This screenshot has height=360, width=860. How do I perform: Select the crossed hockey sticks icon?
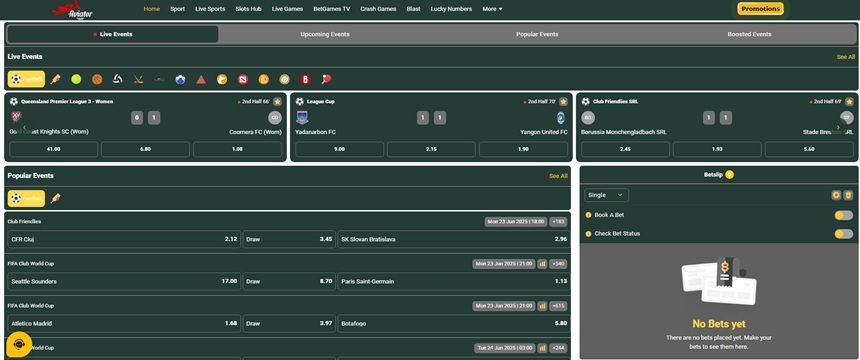tap(138, 79)
